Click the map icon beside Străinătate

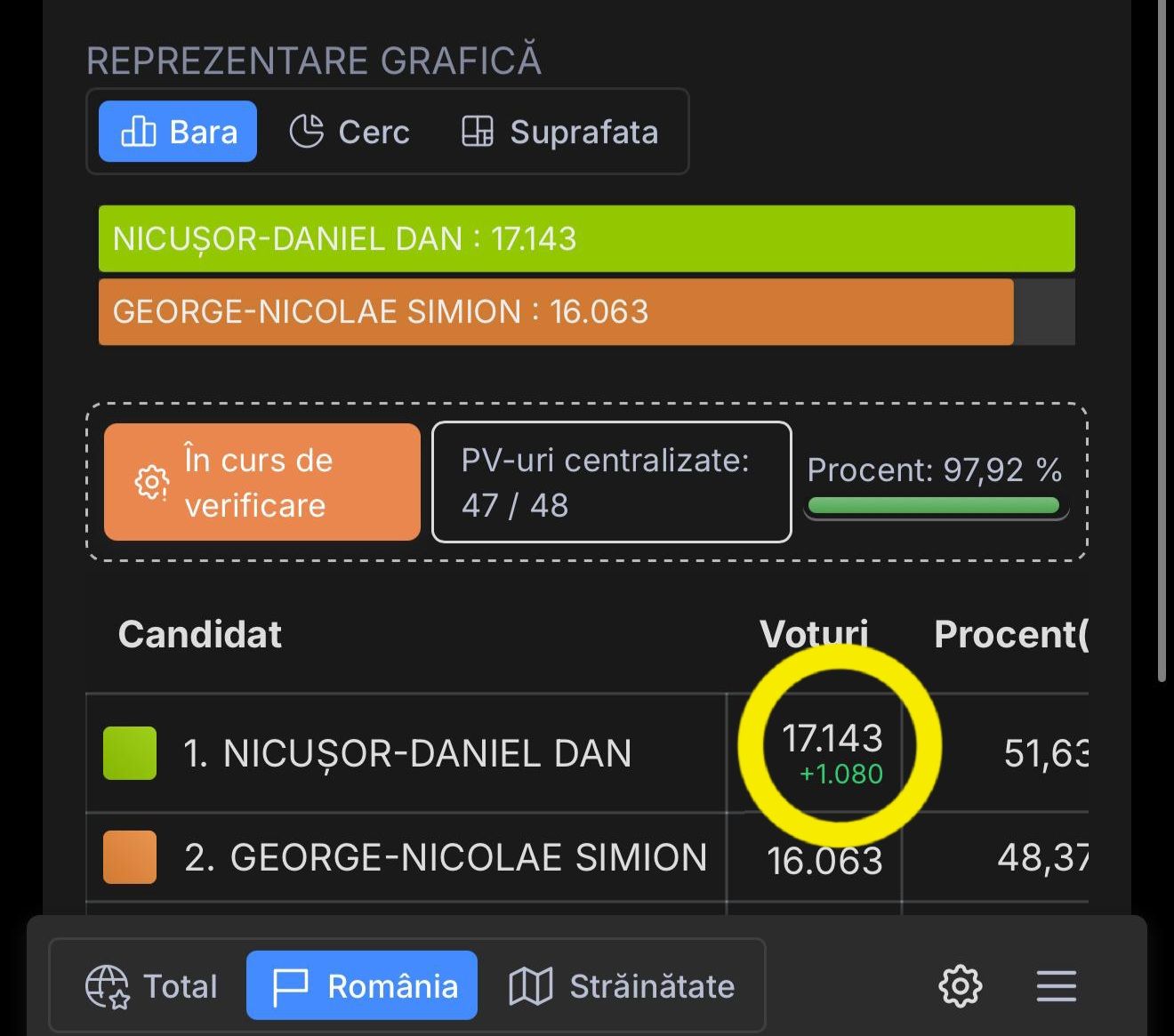[x=531, y=986]
